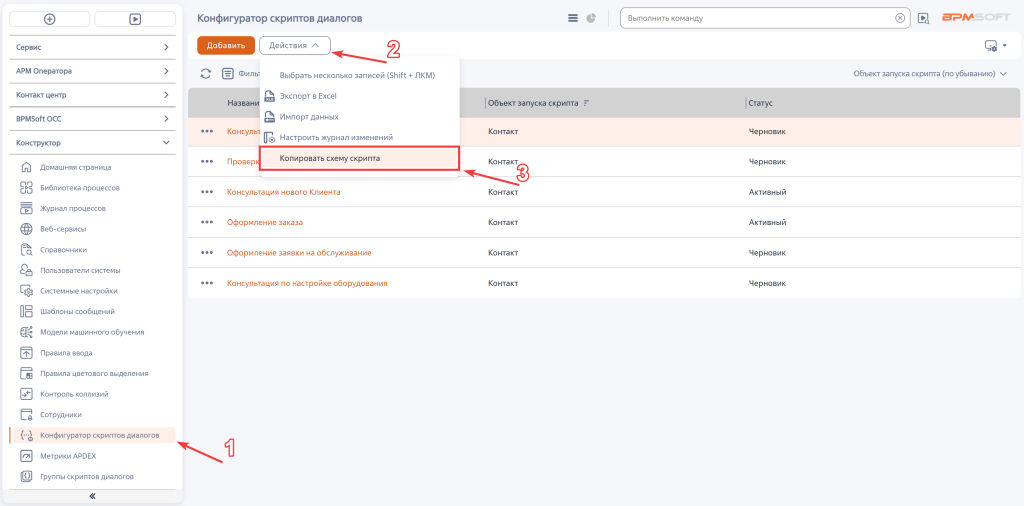The height and width of the screenshot is (506, 1024).
Task: Collapse the Конструктор section
Action: click(92, 143)
